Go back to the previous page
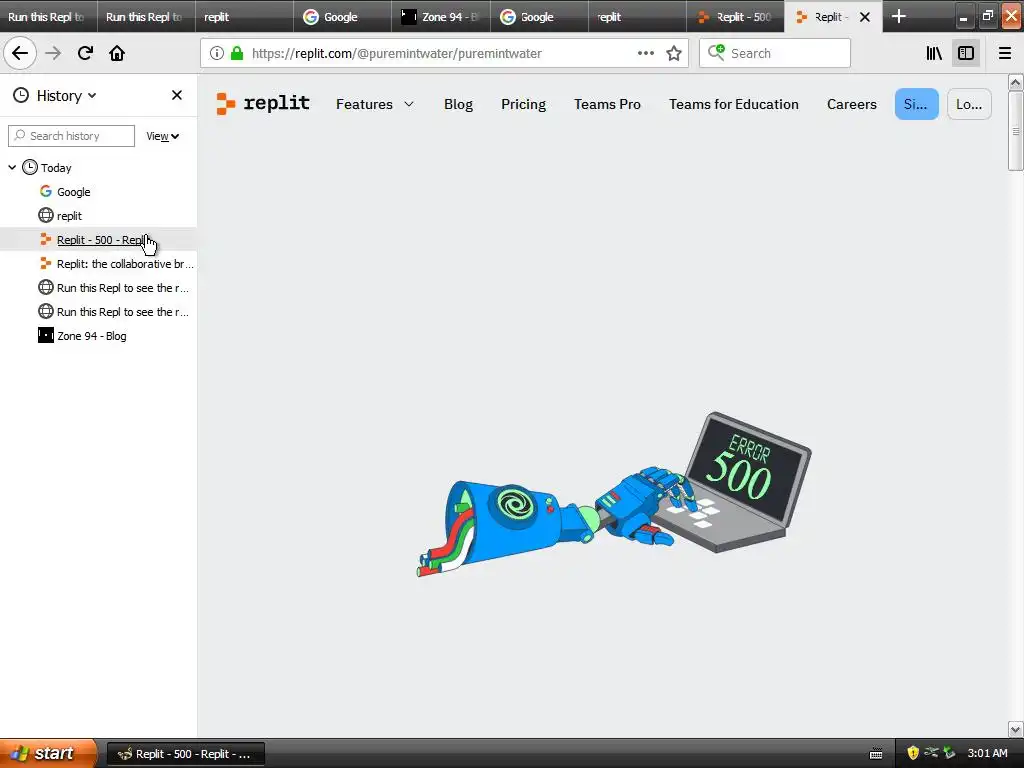Image resolution: width=1024 pixels, height=768 pixels. point(20,54)
